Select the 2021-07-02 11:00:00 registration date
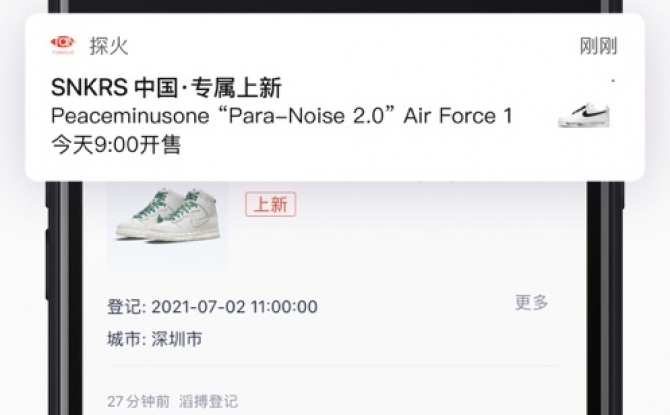 234,307
